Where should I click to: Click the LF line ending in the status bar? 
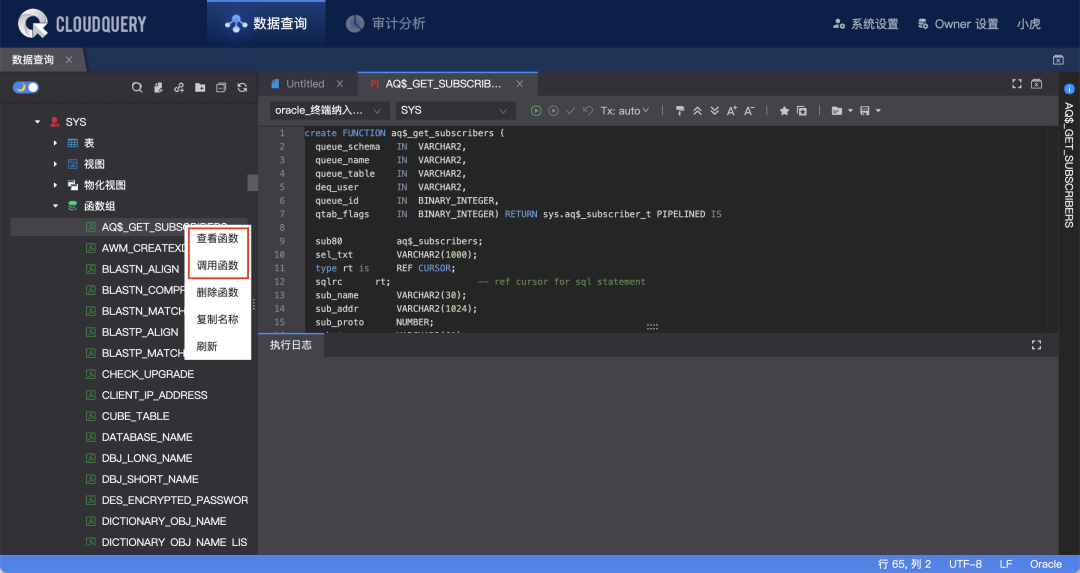click(1006, 564)
